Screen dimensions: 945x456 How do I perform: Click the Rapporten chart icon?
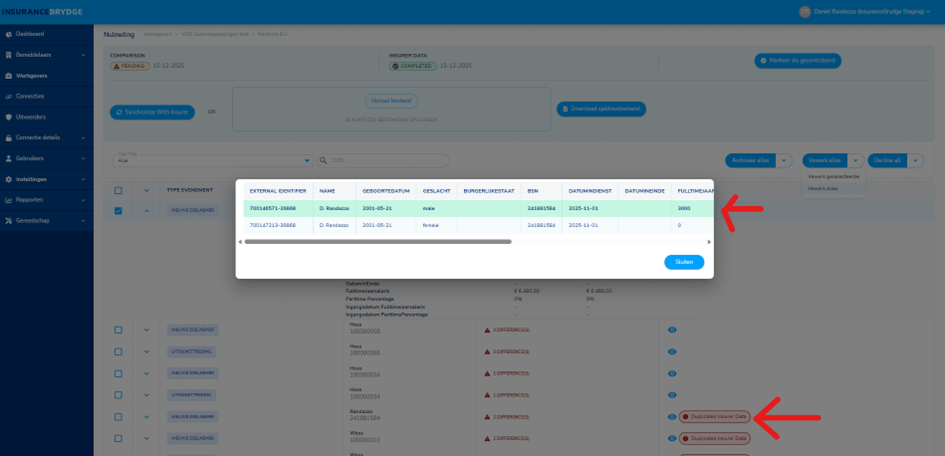(8, 199)
